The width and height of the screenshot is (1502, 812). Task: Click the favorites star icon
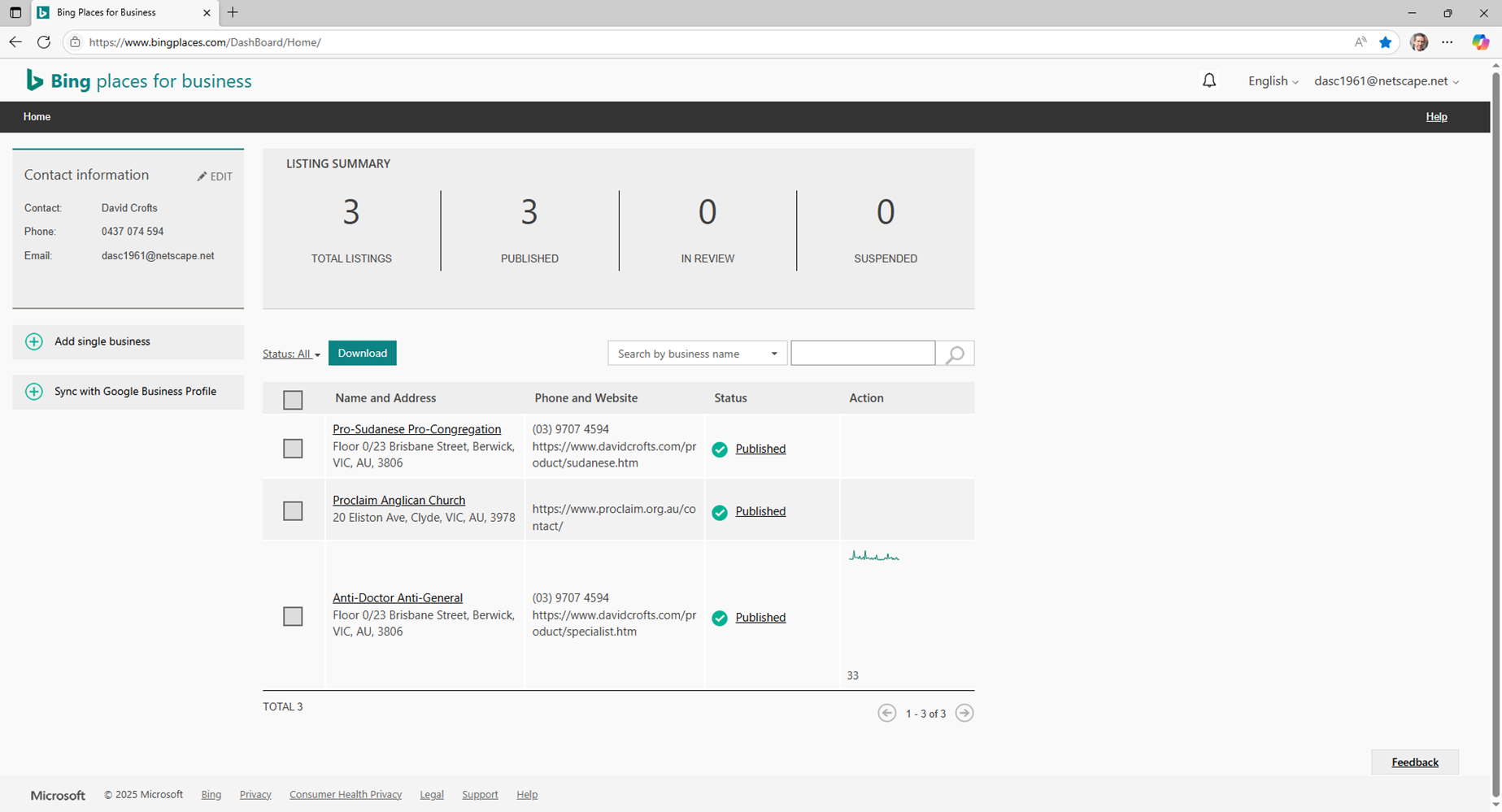pyautogui.click(x=1386, y=42)
